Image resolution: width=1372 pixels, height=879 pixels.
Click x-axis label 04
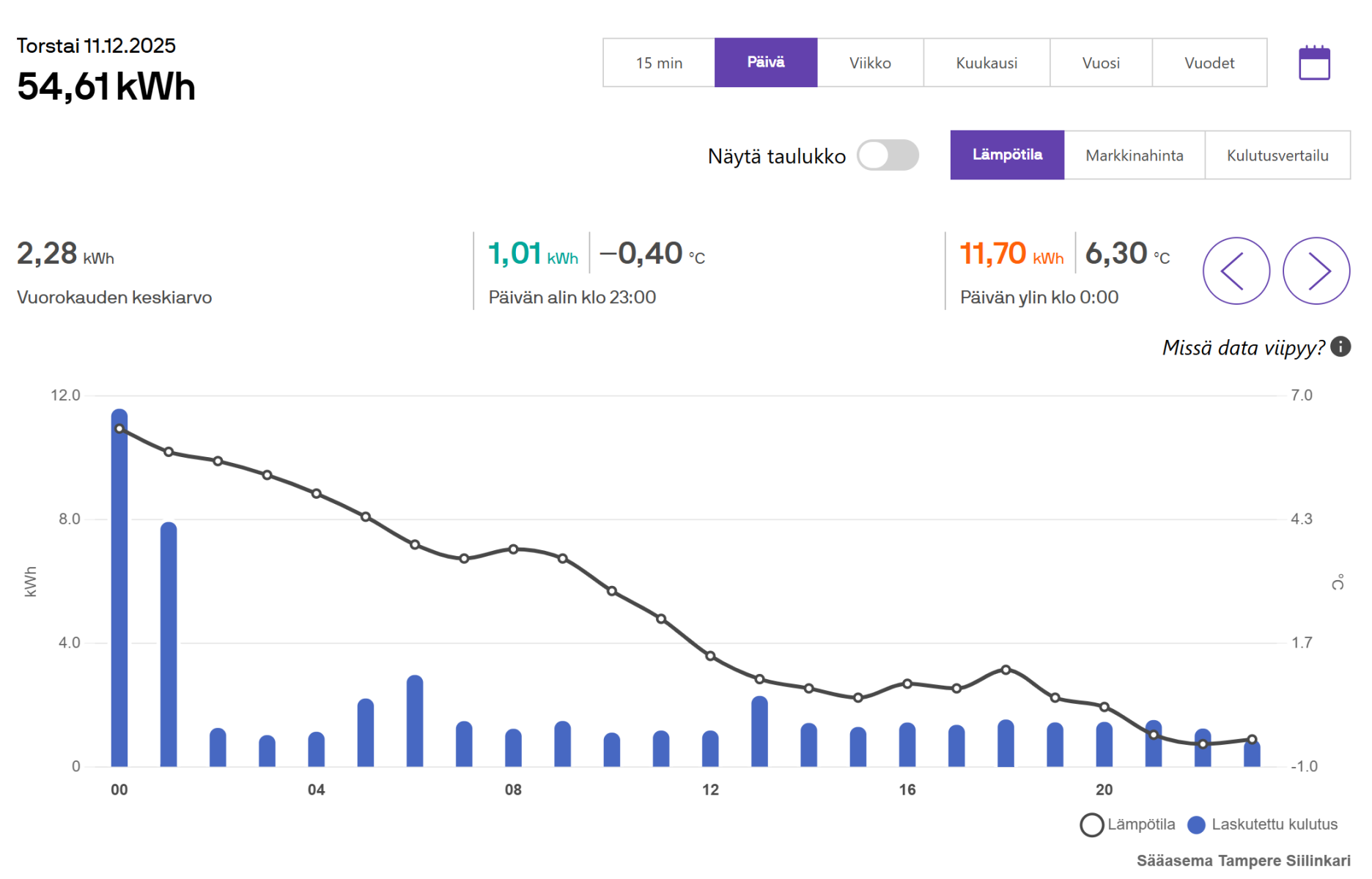click(316, 790)
